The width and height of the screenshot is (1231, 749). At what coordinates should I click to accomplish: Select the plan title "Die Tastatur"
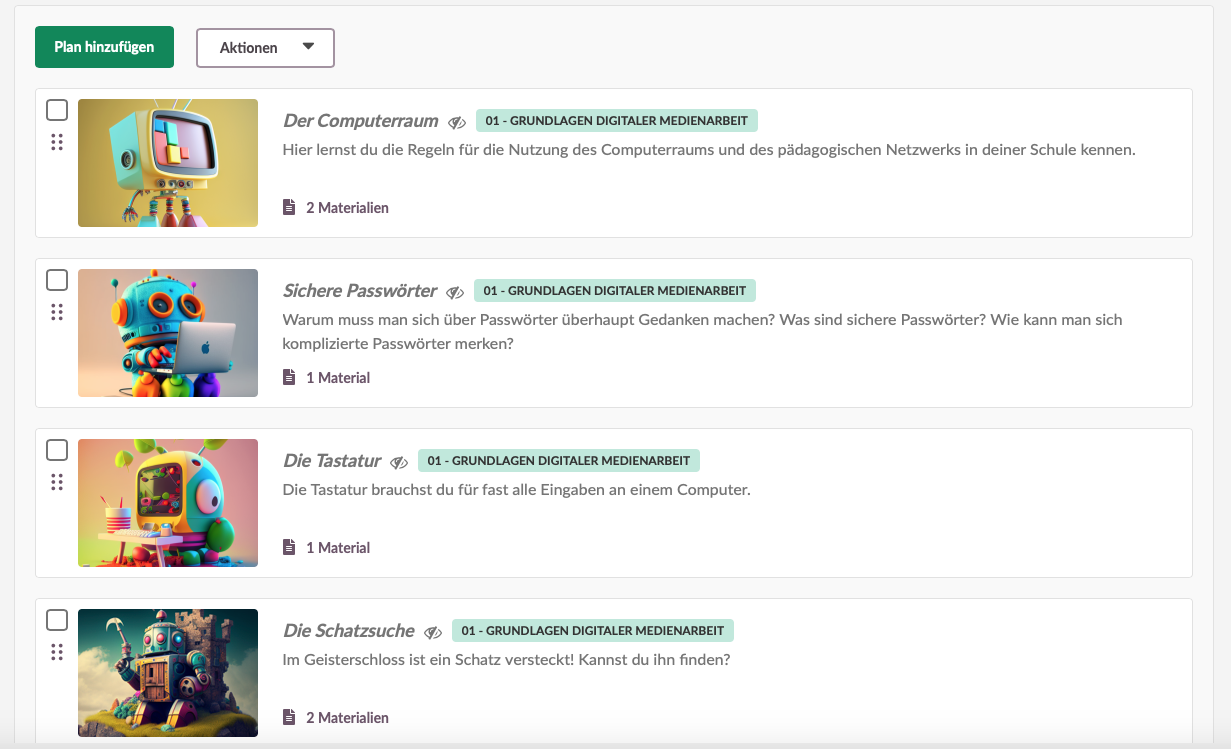click(331, 460)
